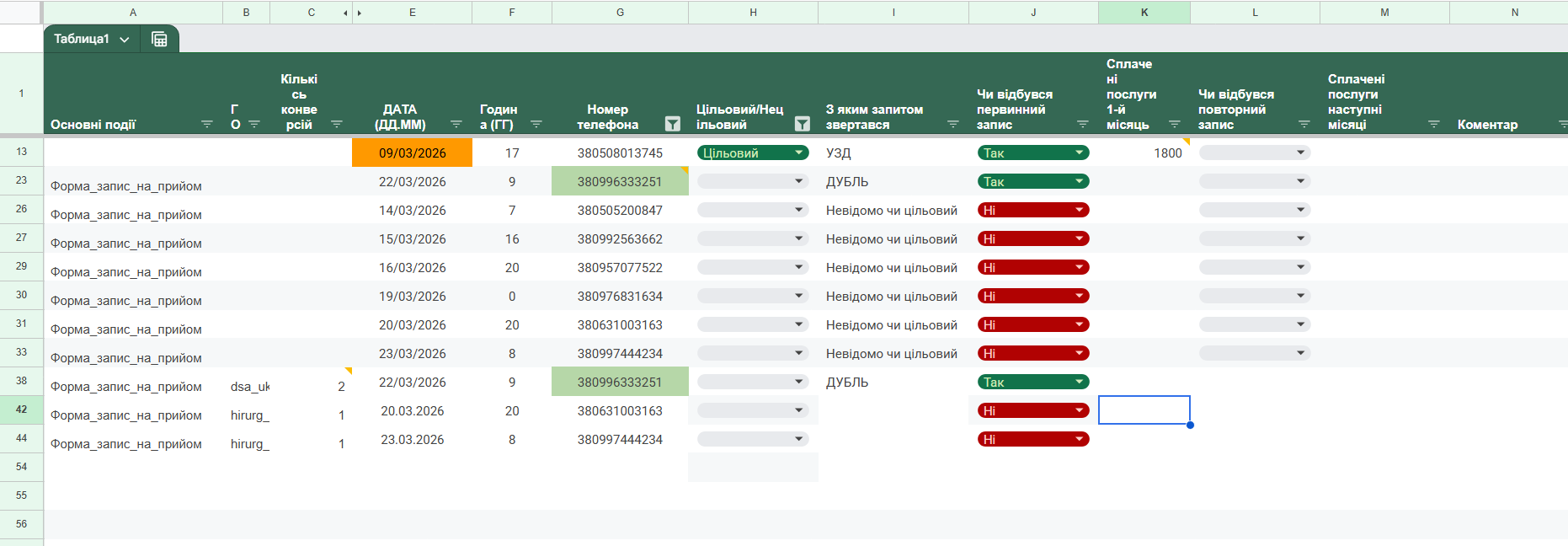Select the column K header

pyautogui.click(x=1144, y=13)
